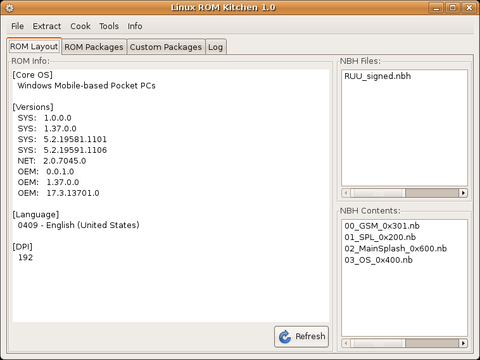Click the blue refresh arrow icon

click(285, 336)
